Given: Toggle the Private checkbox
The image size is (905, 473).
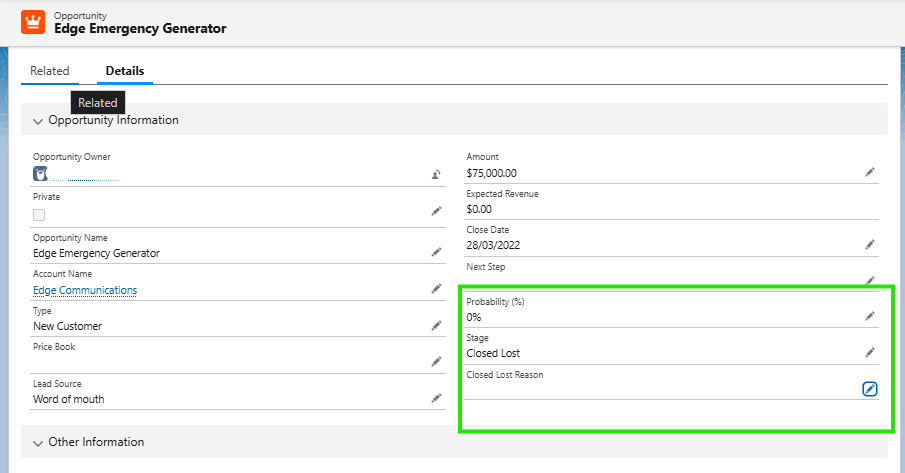Looking at the screenshot, I should pos(39,215).
